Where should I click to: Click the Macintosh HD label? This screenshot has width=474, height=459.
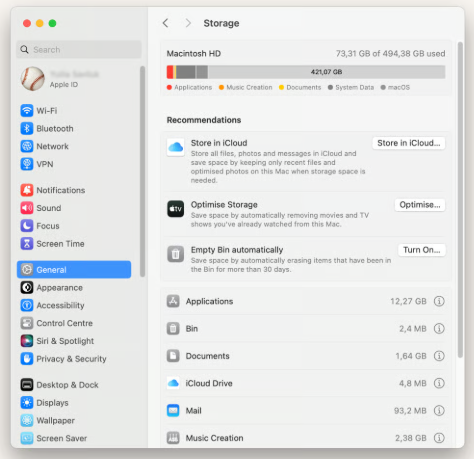pyautogui.click(x=194, y=54)
